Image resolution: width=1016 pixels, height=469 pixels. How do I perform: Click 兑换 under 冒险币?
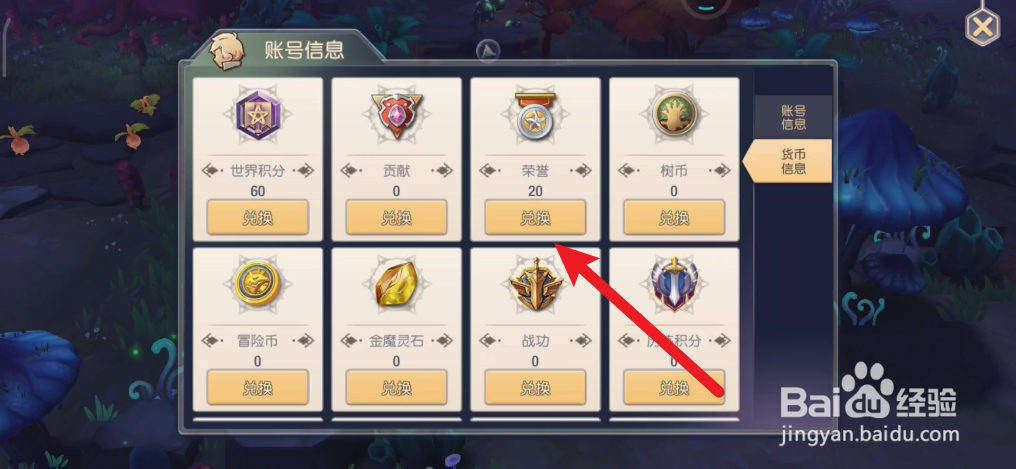point(257,388)
